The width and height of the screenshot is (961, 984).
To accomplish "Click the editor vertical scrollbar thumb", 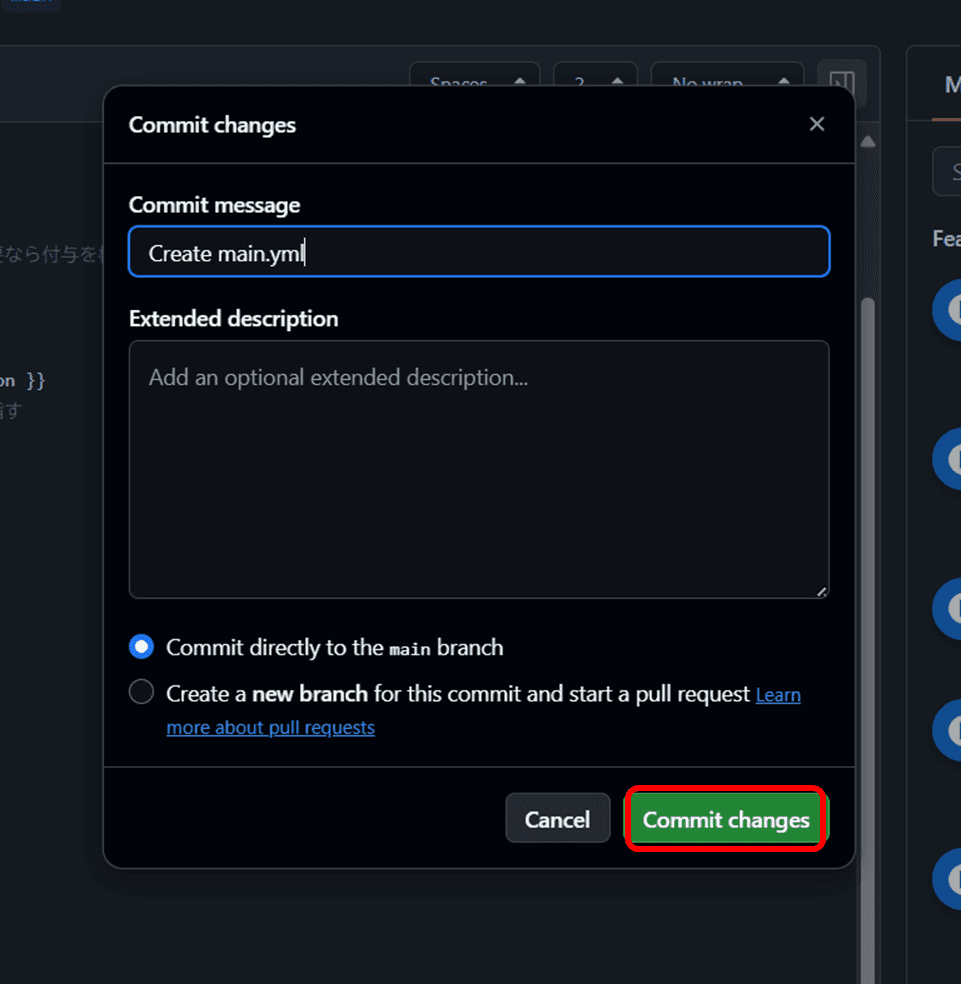I will (868, 500).
